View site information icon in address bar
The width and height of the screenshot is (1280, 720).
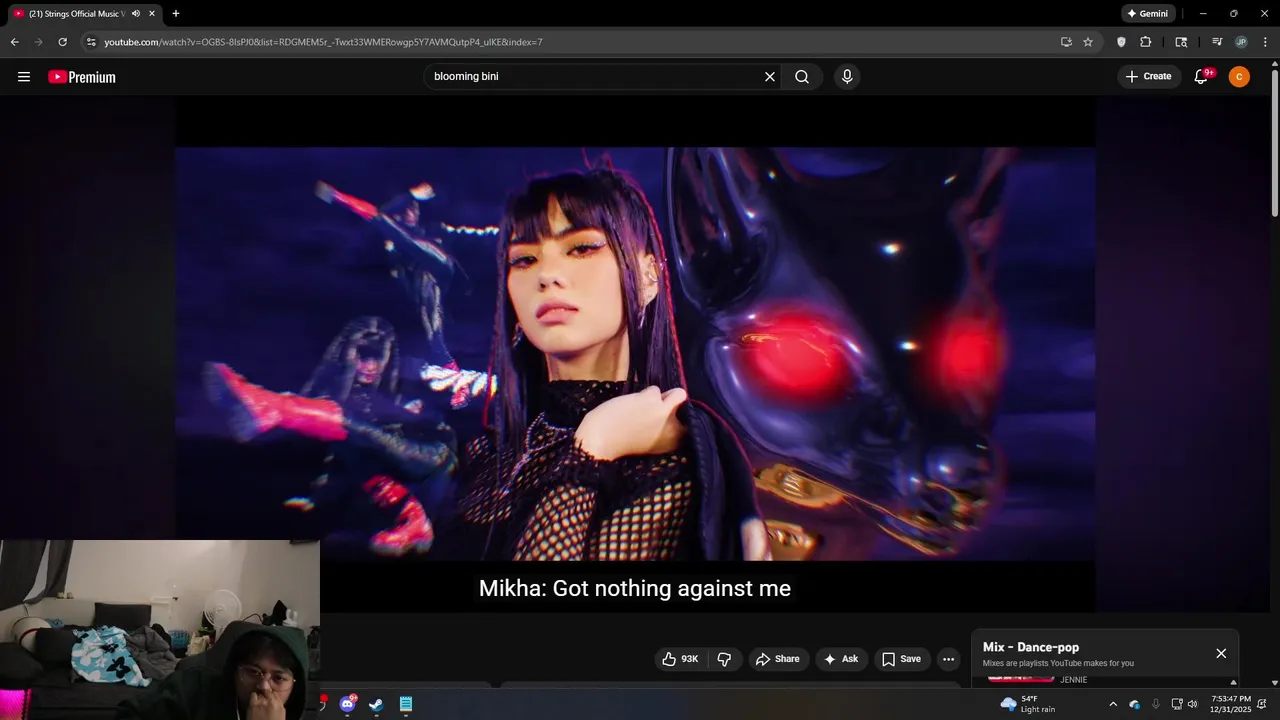[x=91, y=42]
